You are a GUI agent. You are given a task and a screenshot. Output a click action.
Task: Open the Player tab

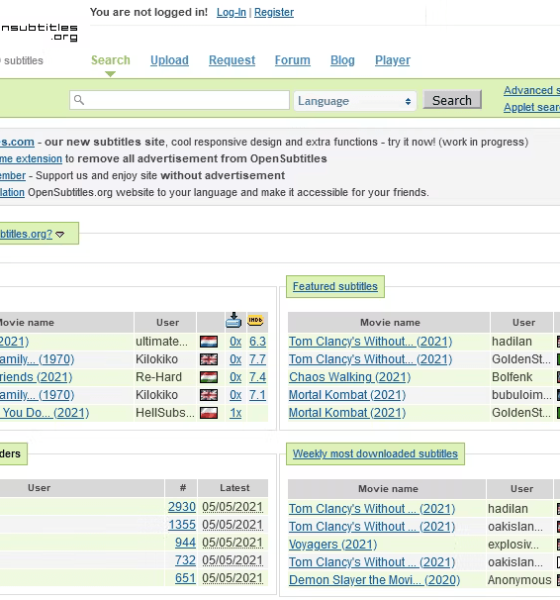point(392,60)
